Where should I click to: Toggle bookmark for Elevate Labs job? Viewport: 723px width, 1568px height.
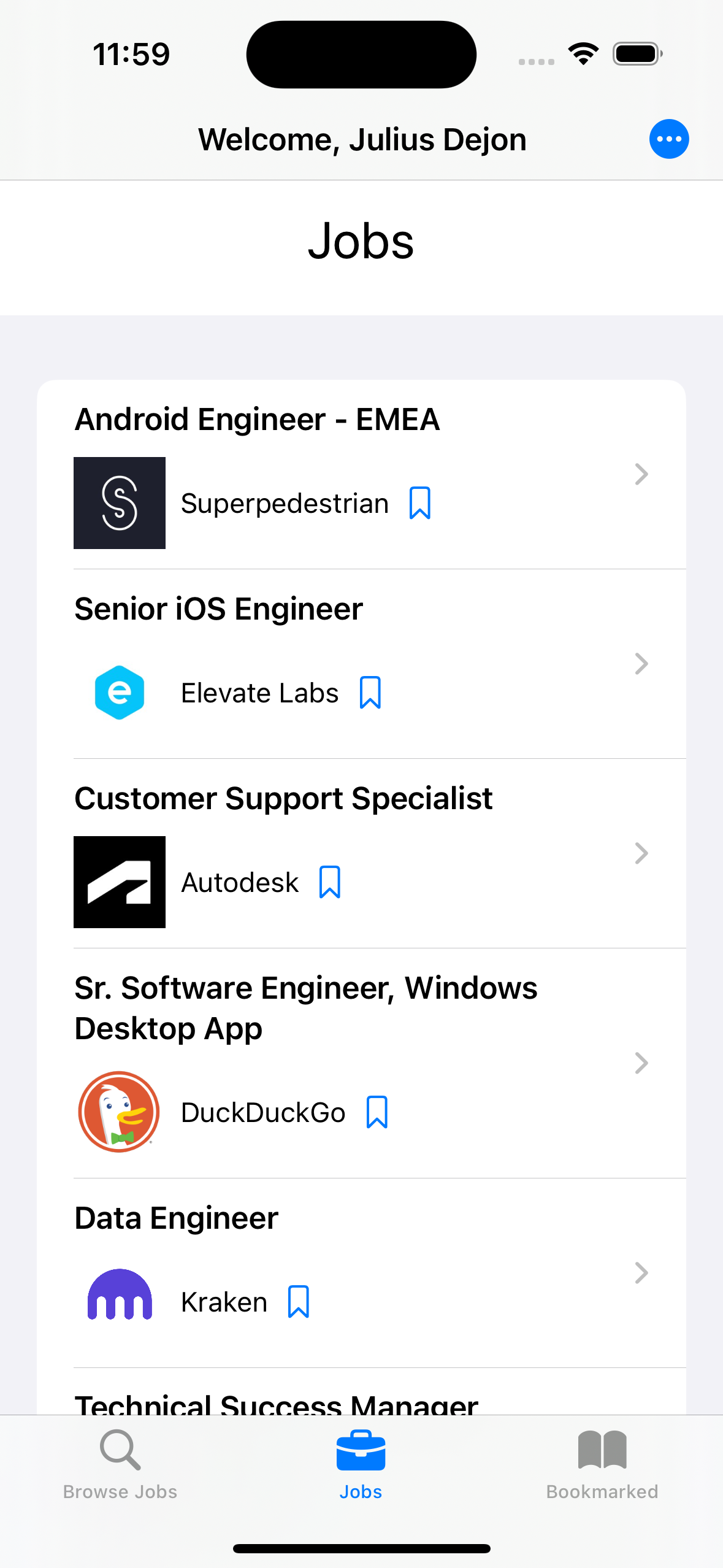point(370,693)
